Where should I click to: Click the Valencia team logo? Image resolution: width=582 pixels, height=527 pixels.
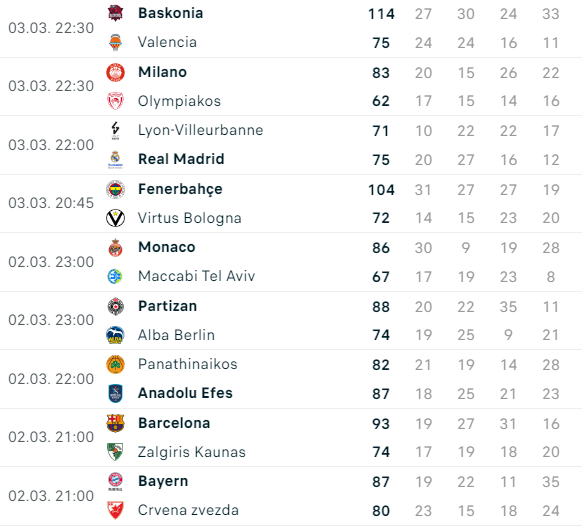[115, 42]
